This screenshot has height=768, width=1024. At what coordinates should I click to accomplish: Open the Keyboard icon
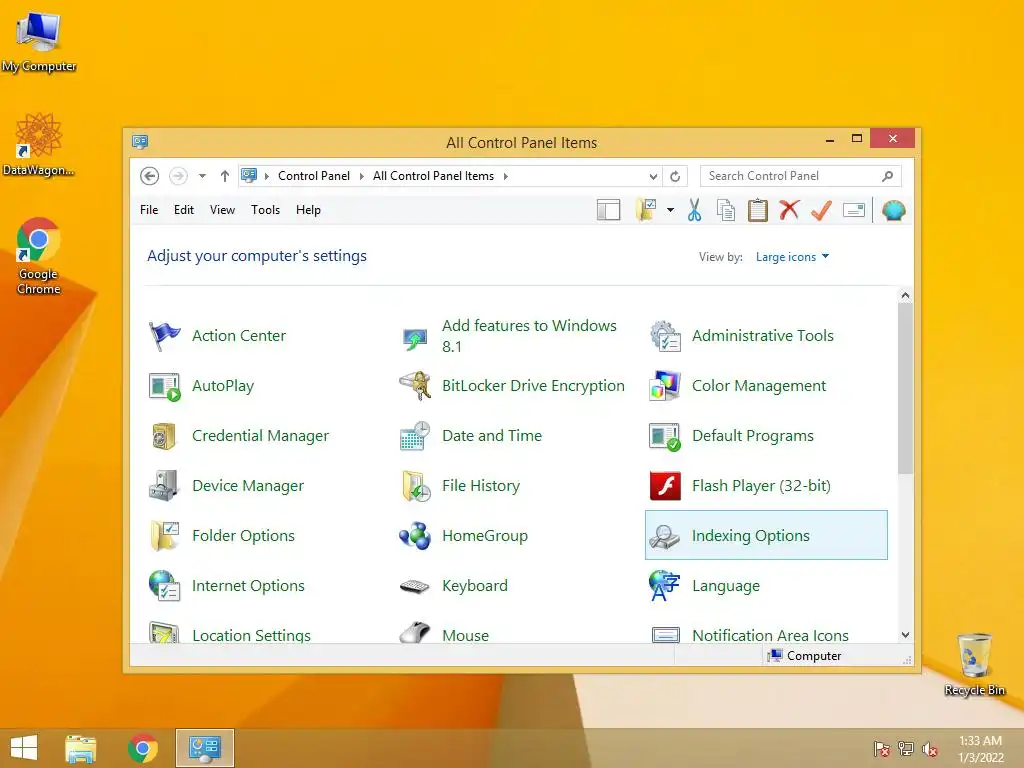click(x=415, y=586)
